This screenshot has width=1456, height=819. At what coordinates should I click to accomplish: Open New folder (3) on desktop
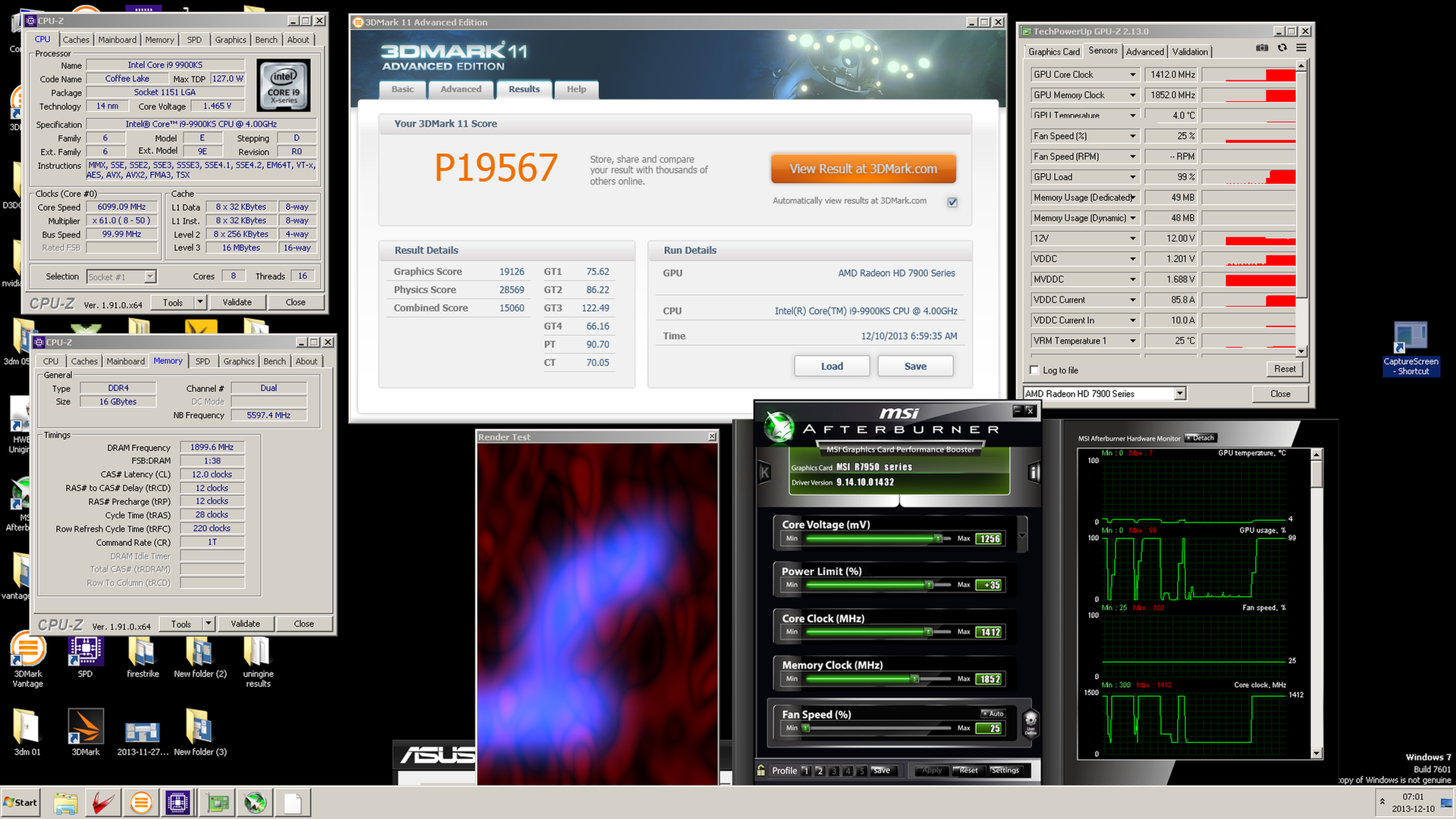pyautogui.click(x=200, y=732)
